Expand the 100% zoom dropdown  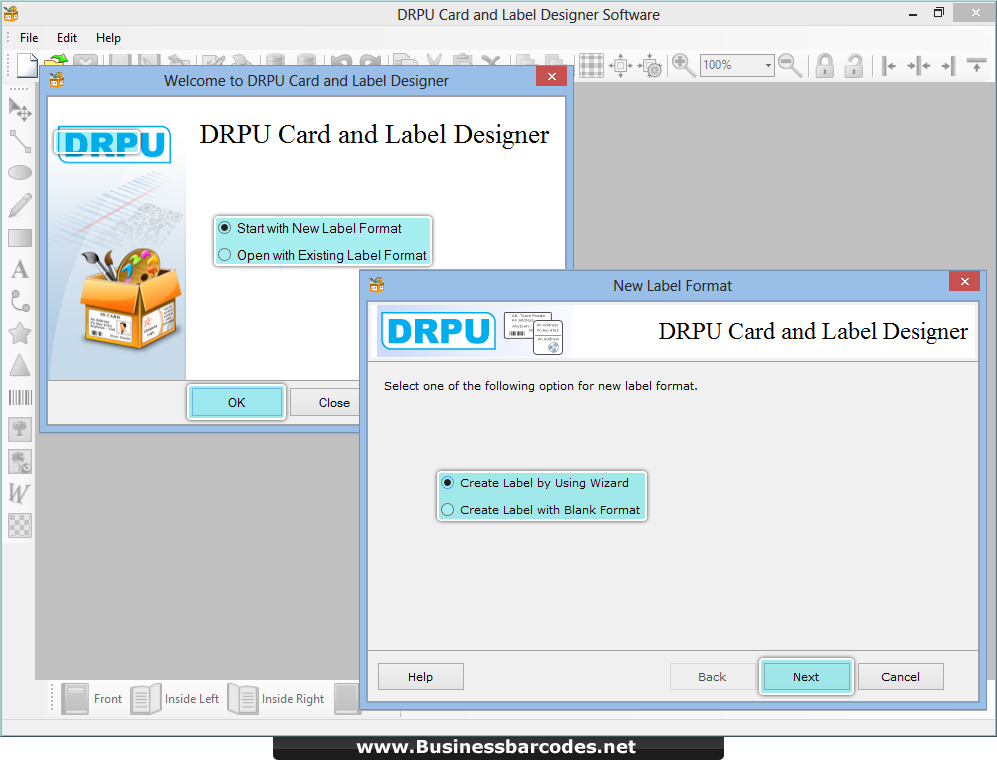[x=768, y=65]
